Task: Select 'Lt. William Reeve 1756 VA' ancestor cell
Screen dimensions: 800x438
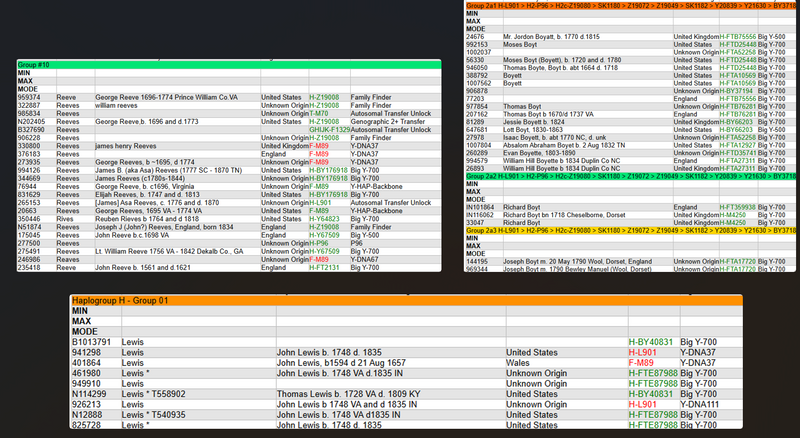Action: pyautogui.click(x=169, y=251)
